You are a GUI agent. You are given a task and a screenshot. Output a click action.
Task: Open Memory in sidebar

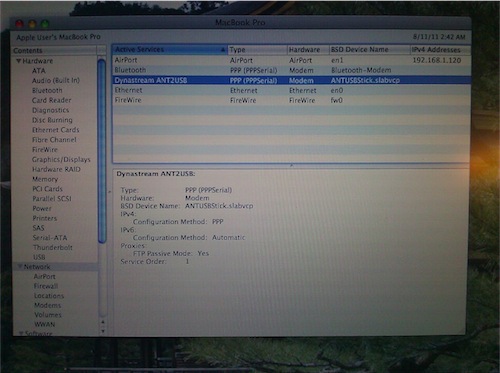45,179
